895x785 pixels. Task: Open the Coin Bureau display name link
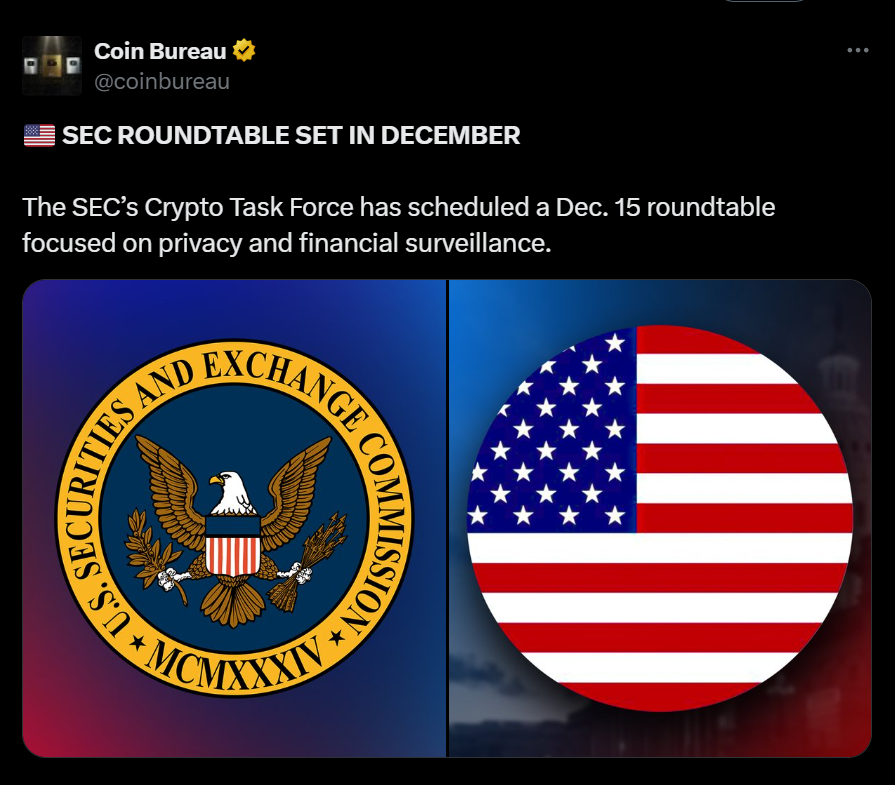click(160, 50)
